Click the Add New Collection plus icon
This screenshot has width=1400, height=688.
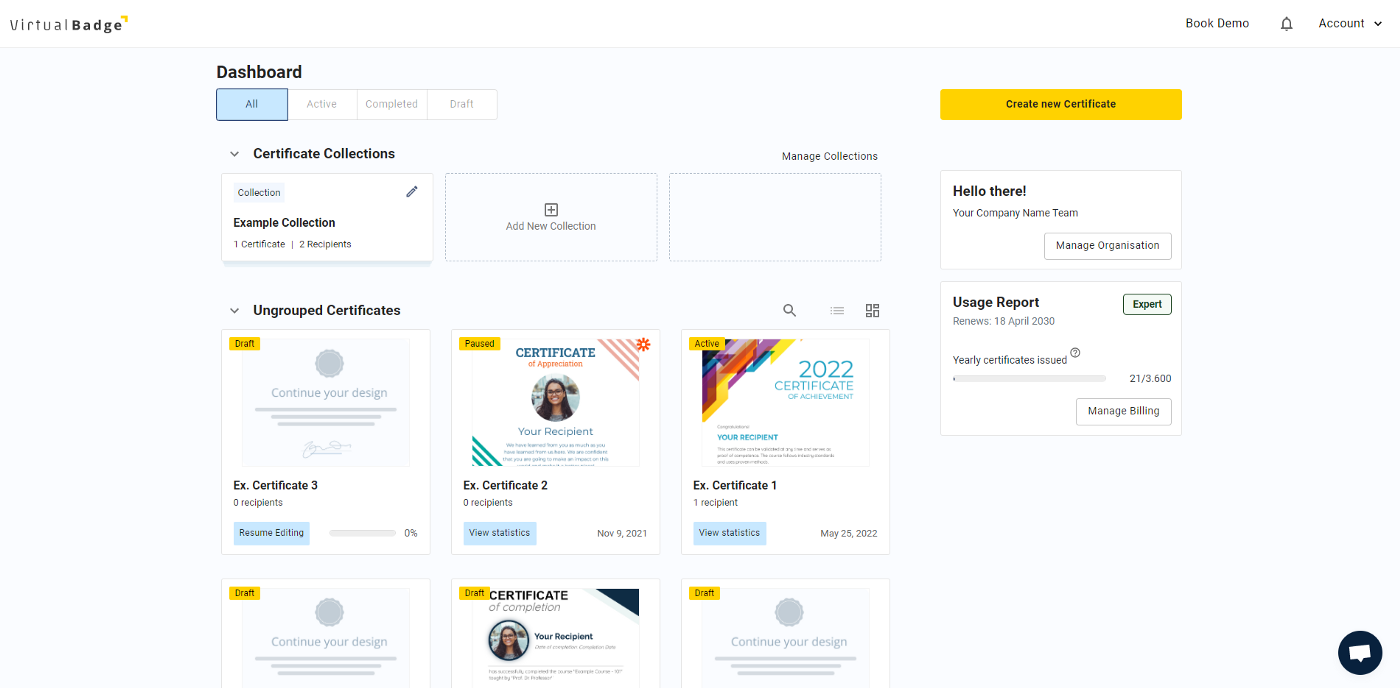(x=551, y=209)
